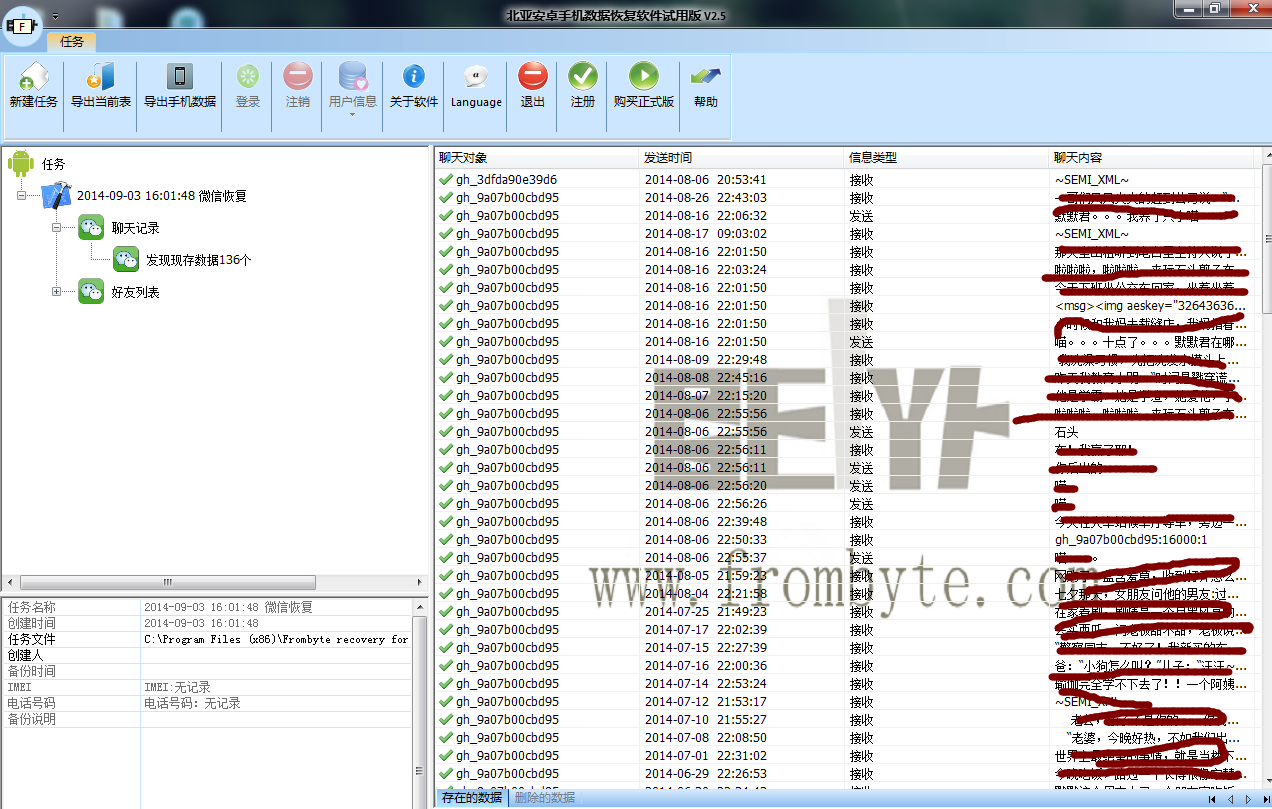1272x809 pixels.
Task: Select the 发现现存数据136个 tree item
Action: tap(199, 260)
